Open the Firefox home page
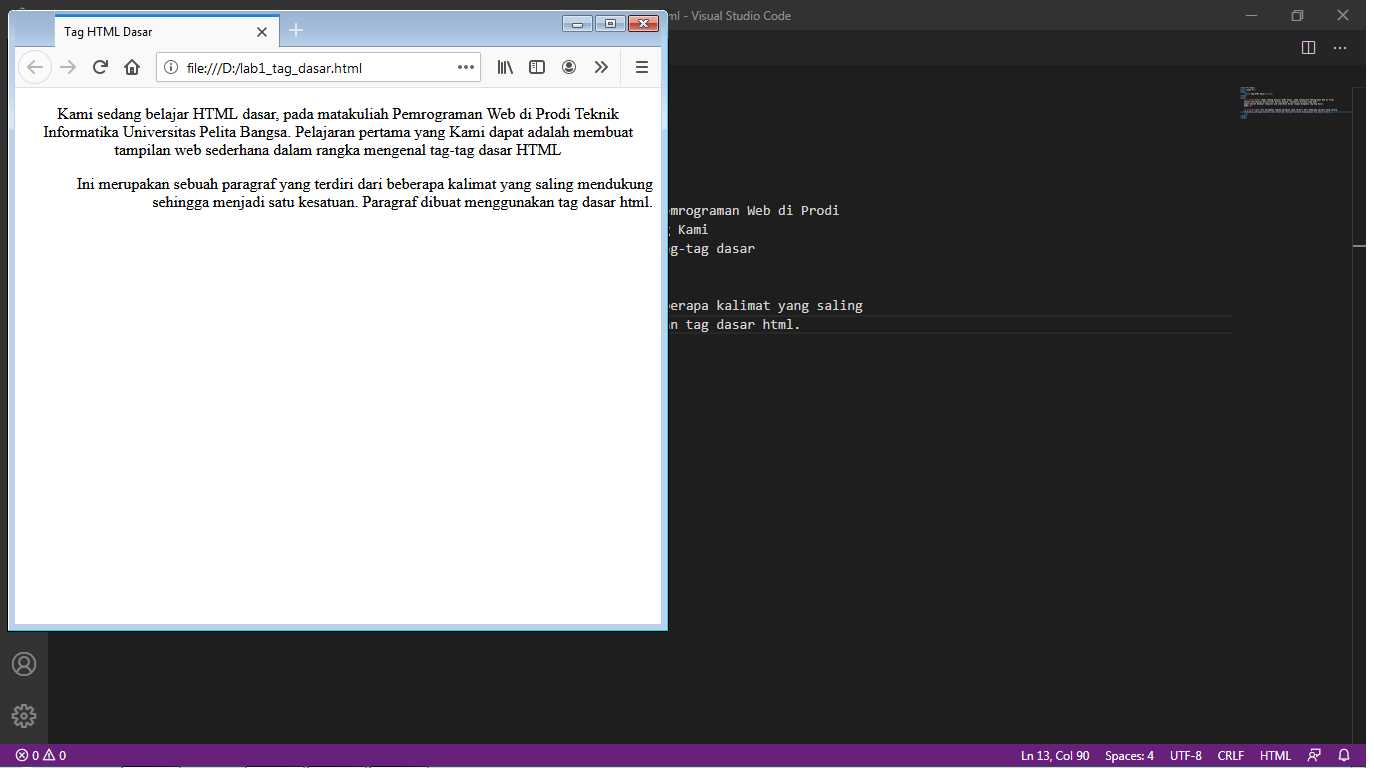This screenshot has height=776, width=1374. [x=132, y=67]
